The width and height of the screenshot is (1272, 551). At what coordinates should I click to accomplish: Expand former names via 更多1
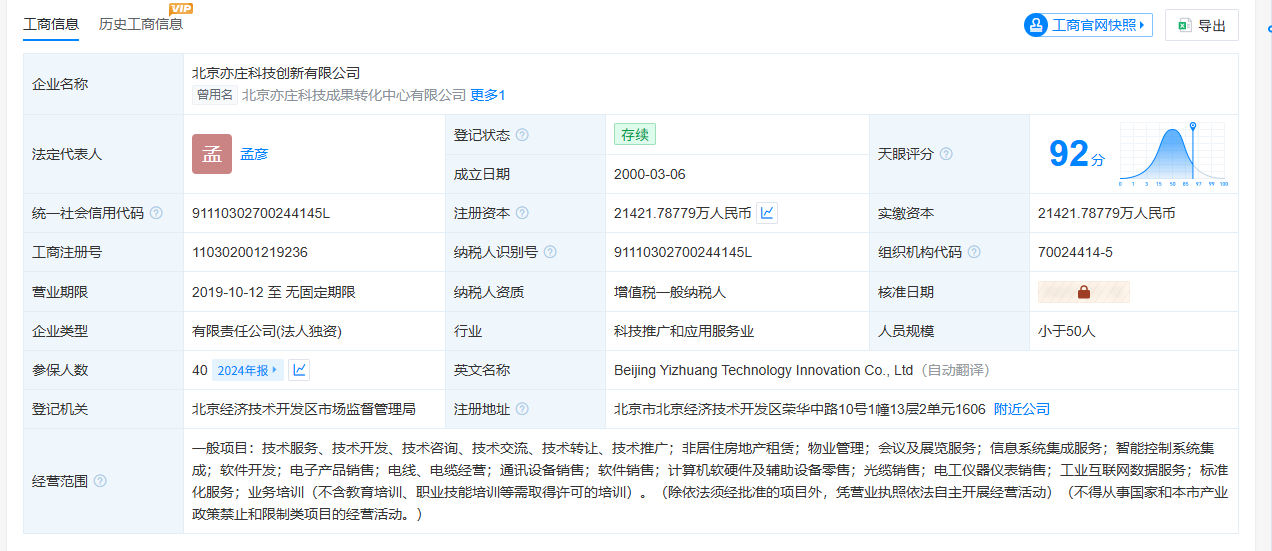(x=488, y=95)
